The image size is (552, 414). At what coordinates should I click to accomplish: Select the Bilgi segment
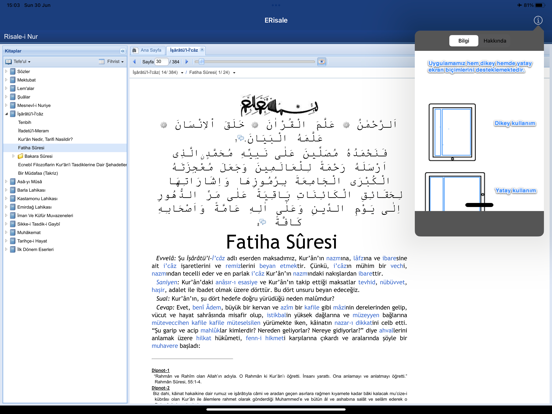pos(464,41)
